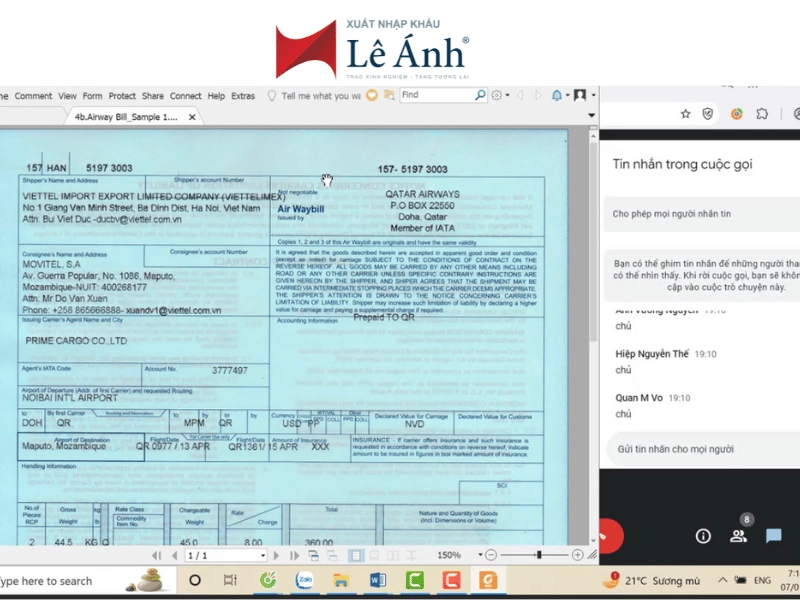
Task: Open the page number dropdown beside 1/1
Action: click(264, 555)
